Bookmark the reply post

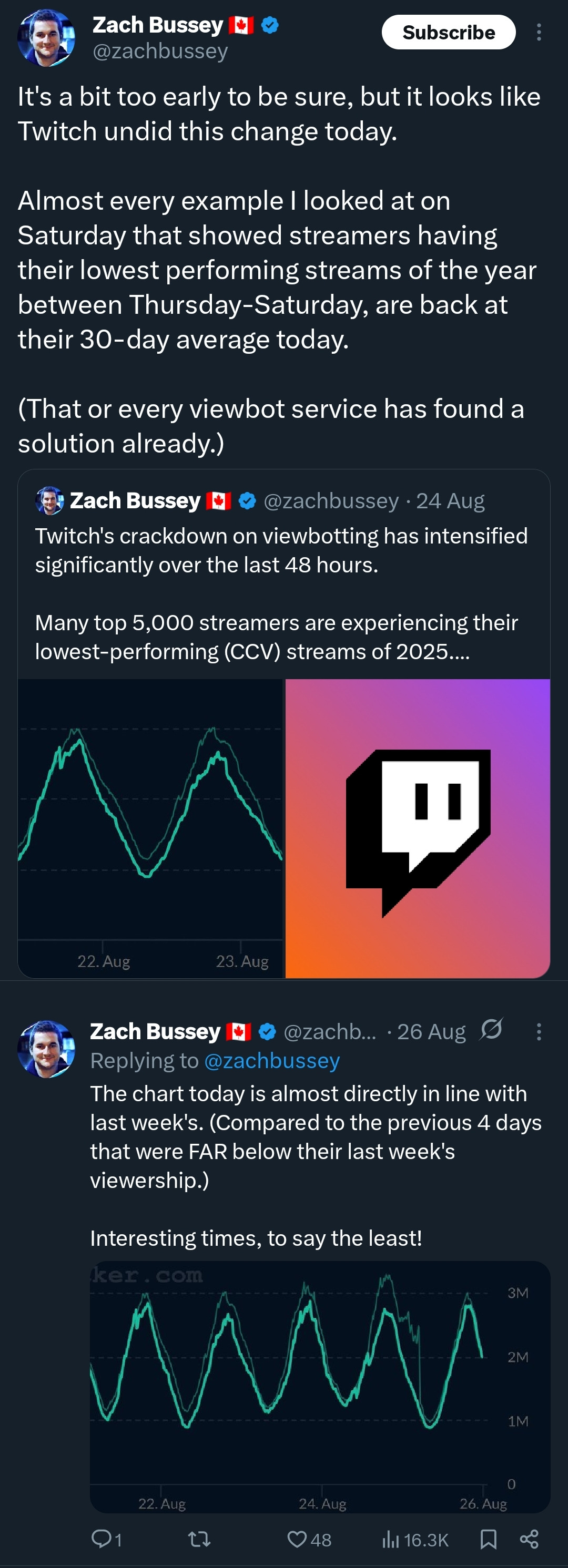tap(488, 1540)
